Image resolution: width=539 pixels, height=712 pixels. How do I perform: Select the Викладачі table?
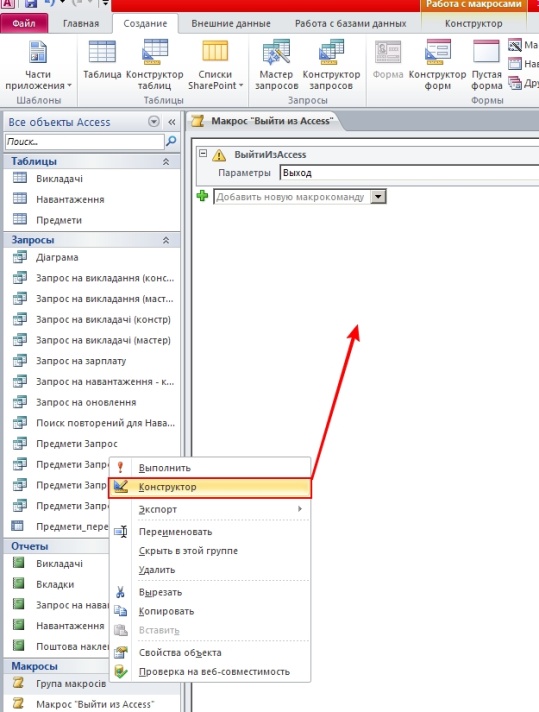(92, 179)
